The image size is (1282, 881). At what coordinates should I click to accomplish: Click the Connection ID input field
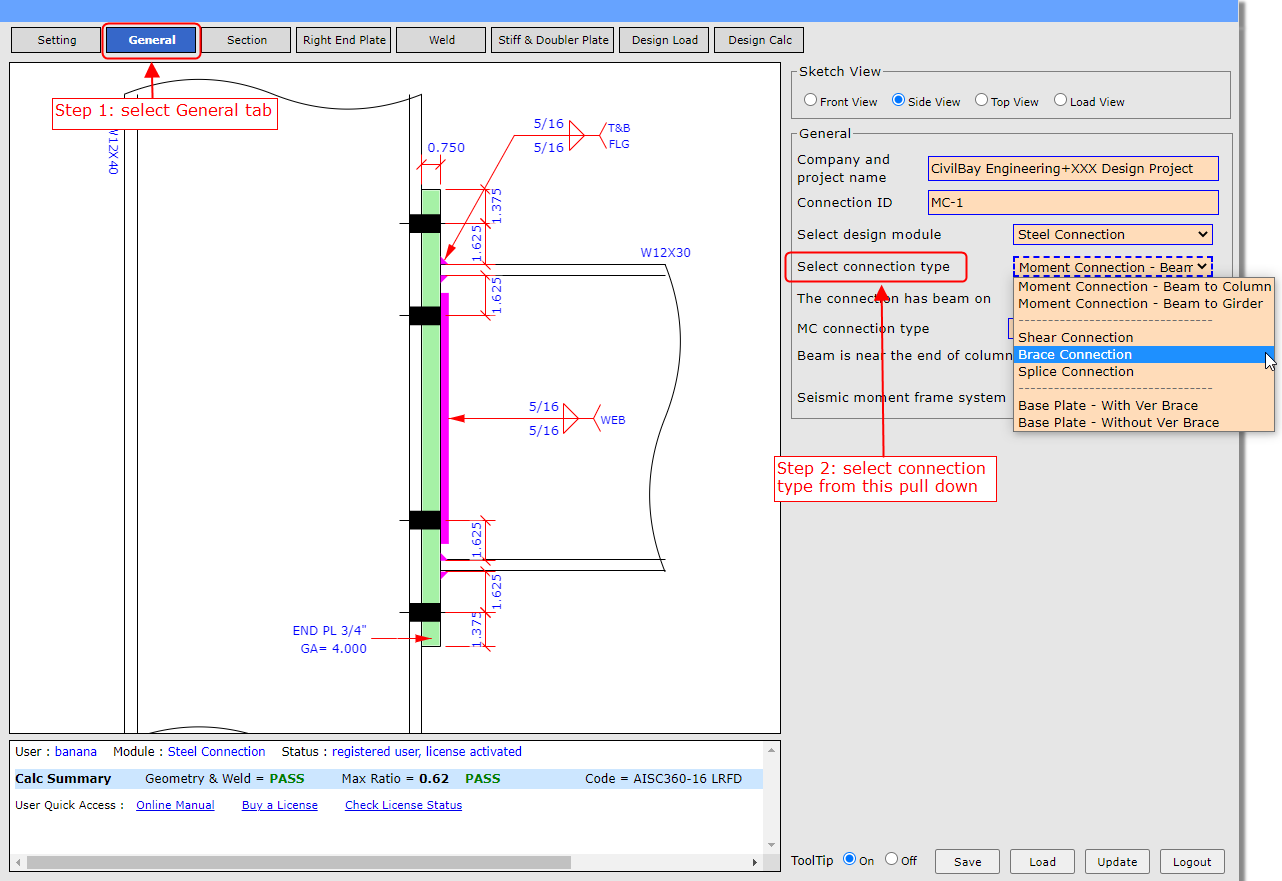pyautogui.click(x=1073, y=203)
